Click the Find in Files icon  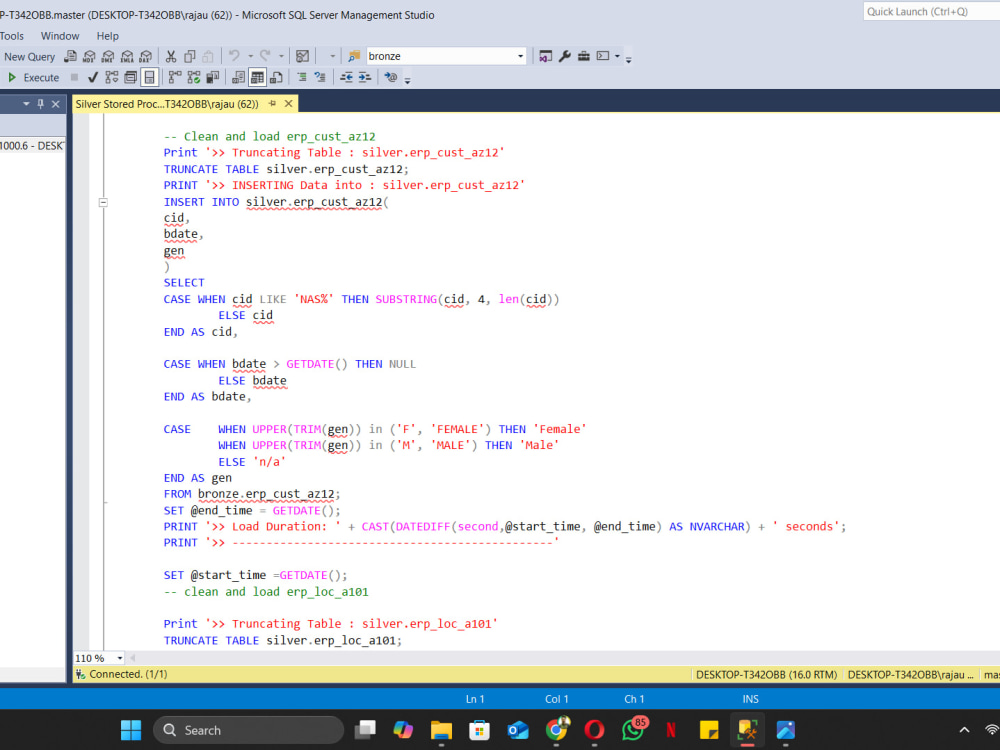(354, 56)
